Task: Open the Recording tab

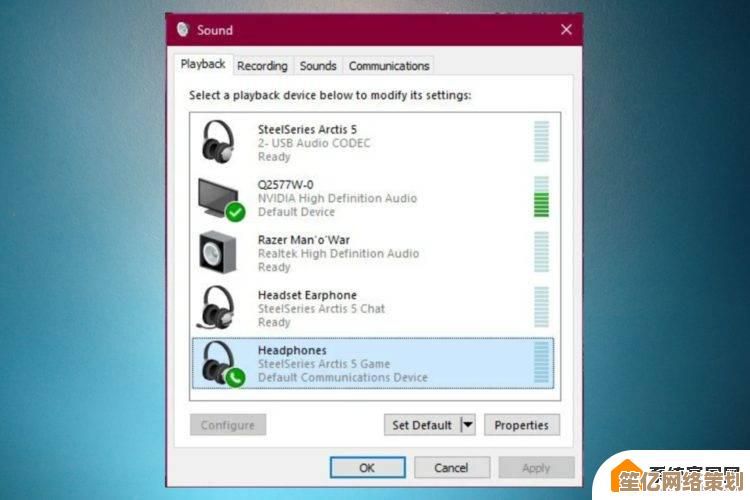Action: (262, 66)
